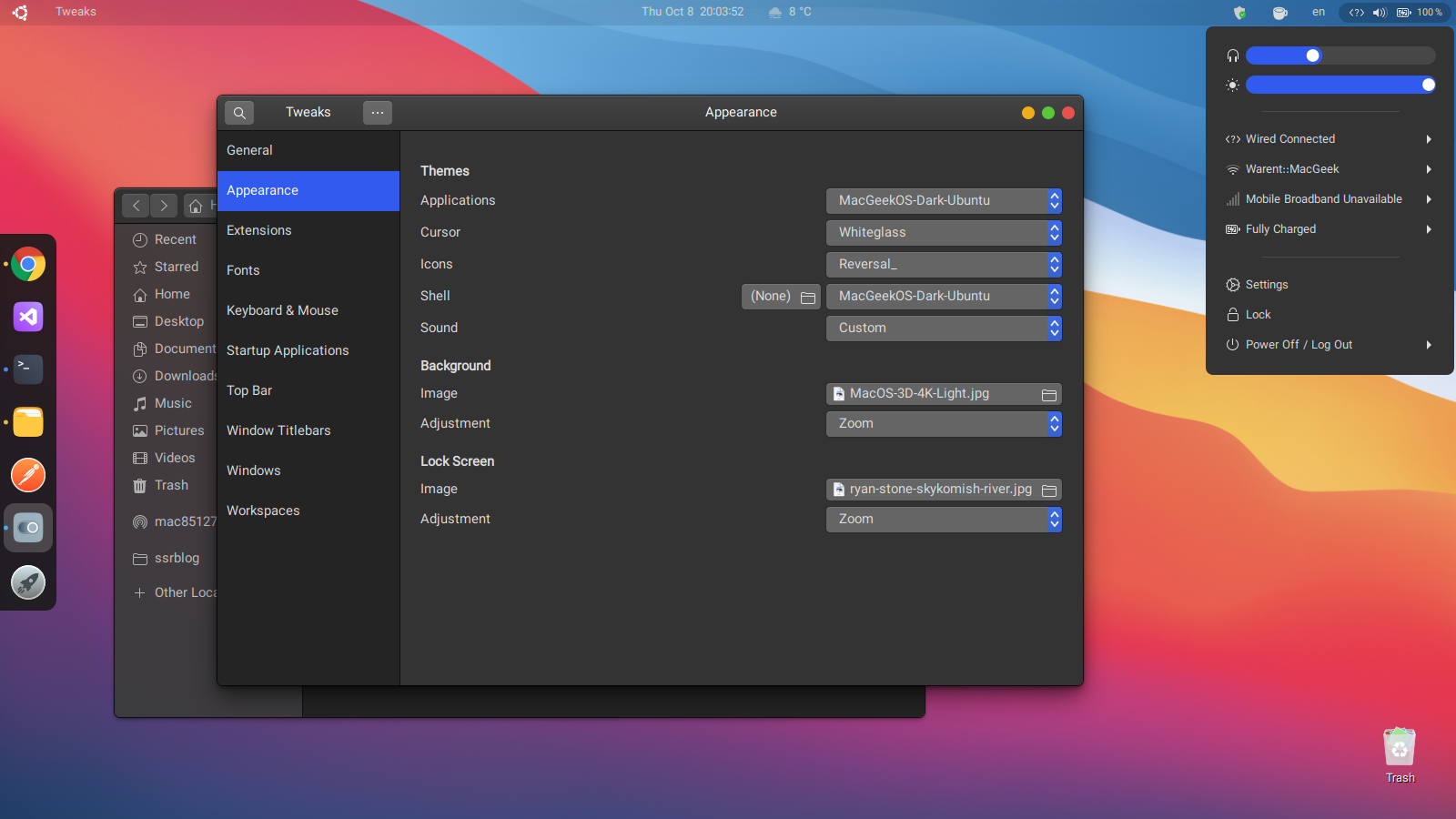1456x819 pixels.
Task: Launch Google Chrome from the dock
Action: (28, 265)
